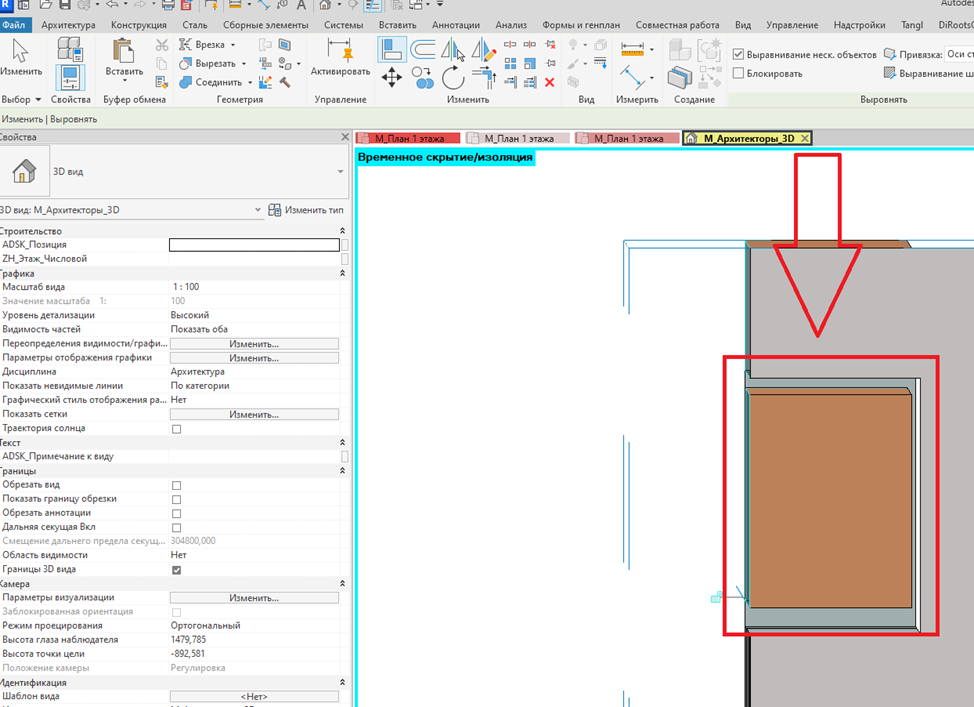This screenshot has height=707, width=974.
Task: Enable Показать границу обрезки checkbox
Action: point(176,500)
